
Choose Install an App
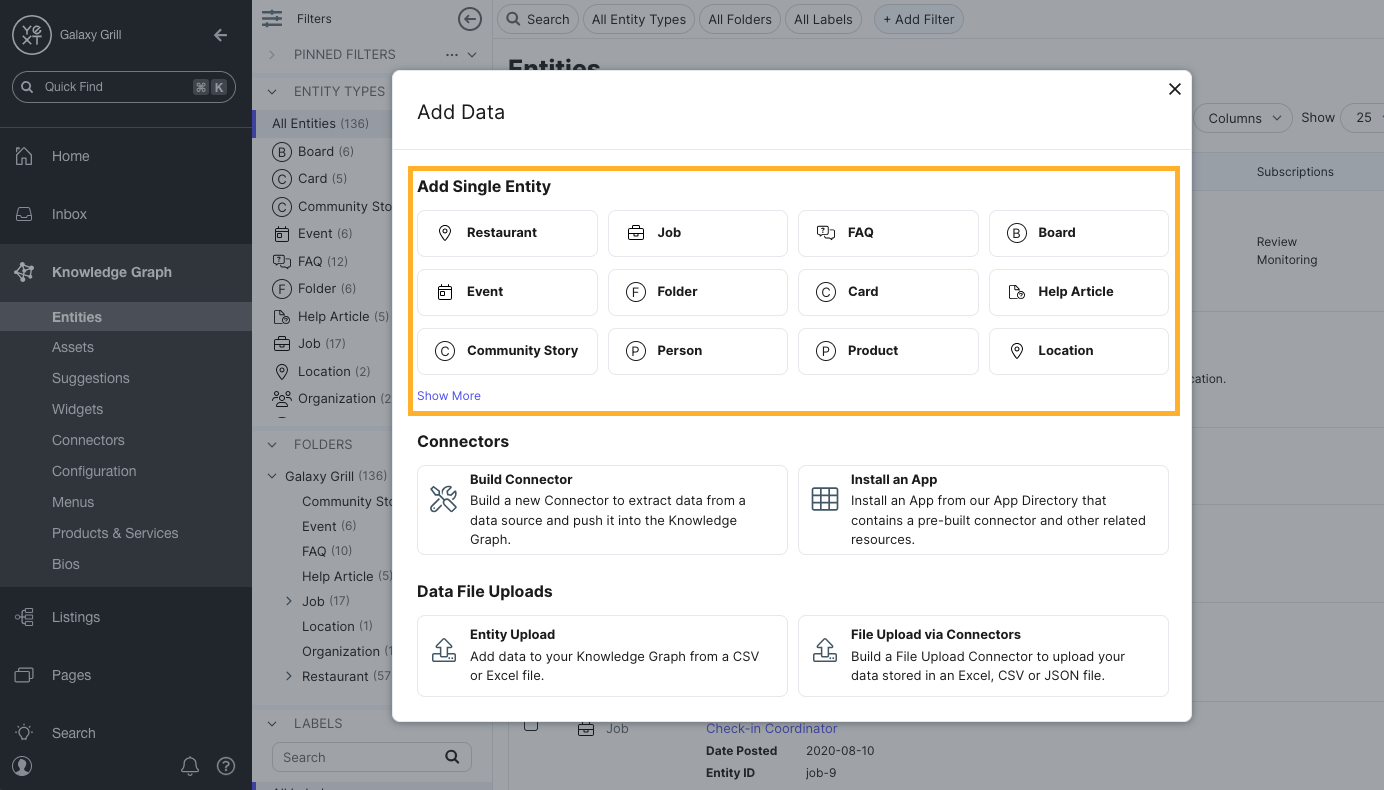click(x=982, y=509)
